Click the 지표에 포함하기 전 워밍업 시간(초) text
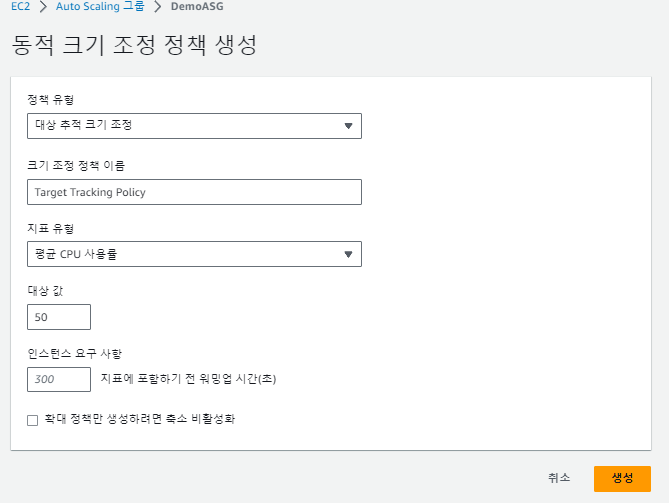 click(x=188, y=379)
